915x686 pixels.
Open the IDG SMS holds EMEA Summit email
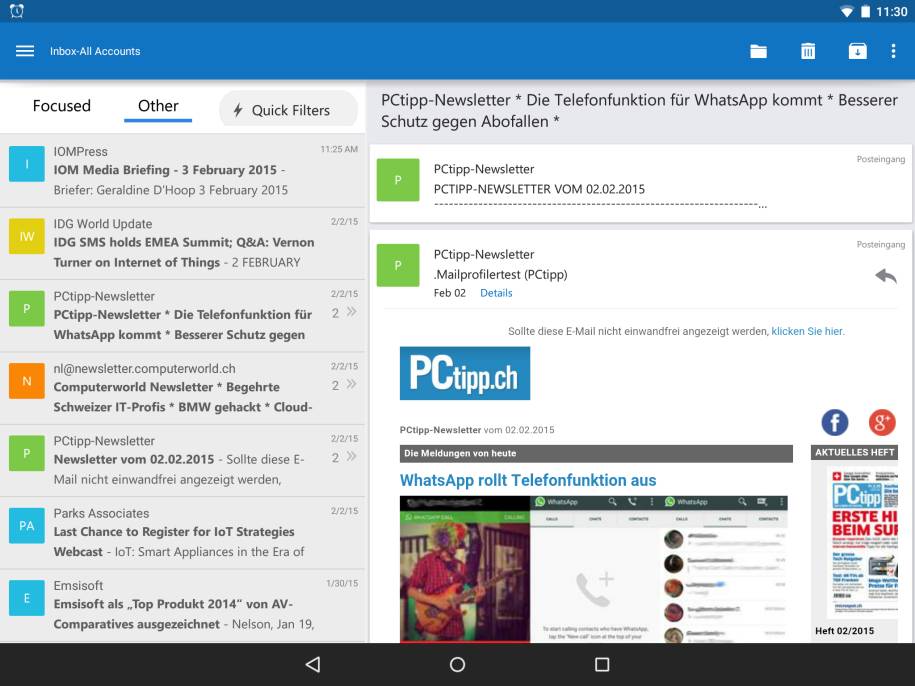tap(182, 243)
